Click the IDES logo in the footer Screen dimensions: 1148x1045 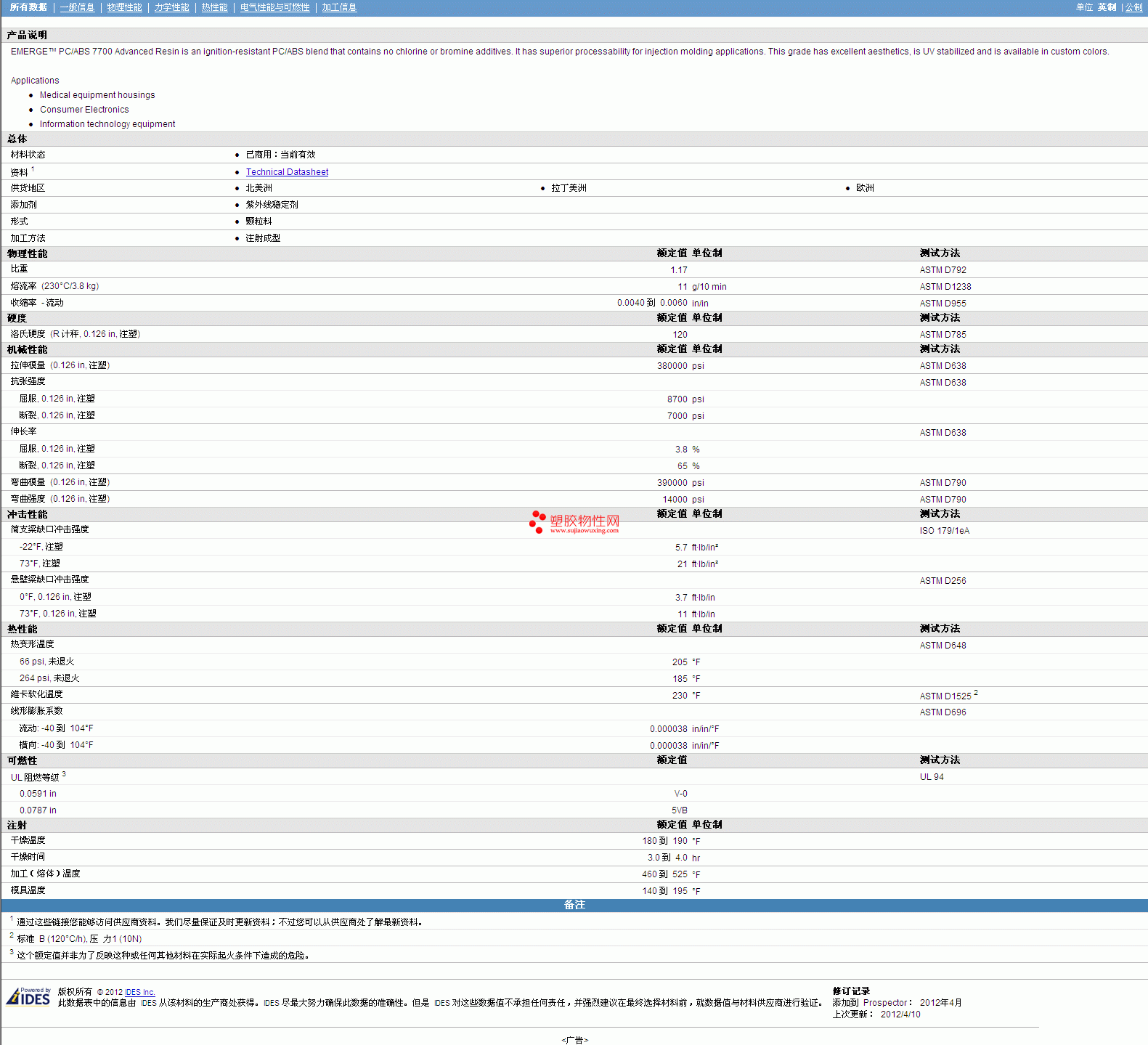pyautogui.click(x=28, y=996)
